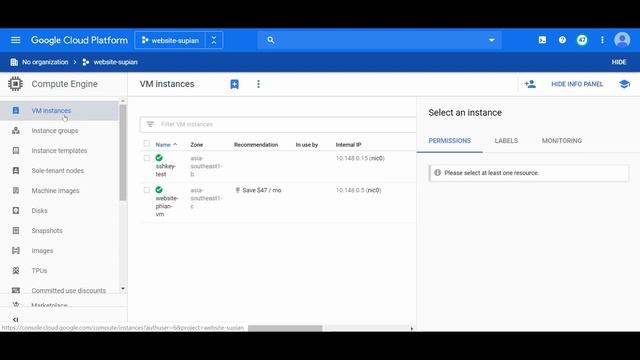Screen dimensions: 640x360
Task: Click HIDE INFO PANEL button
Action: [x=577, y=84]
